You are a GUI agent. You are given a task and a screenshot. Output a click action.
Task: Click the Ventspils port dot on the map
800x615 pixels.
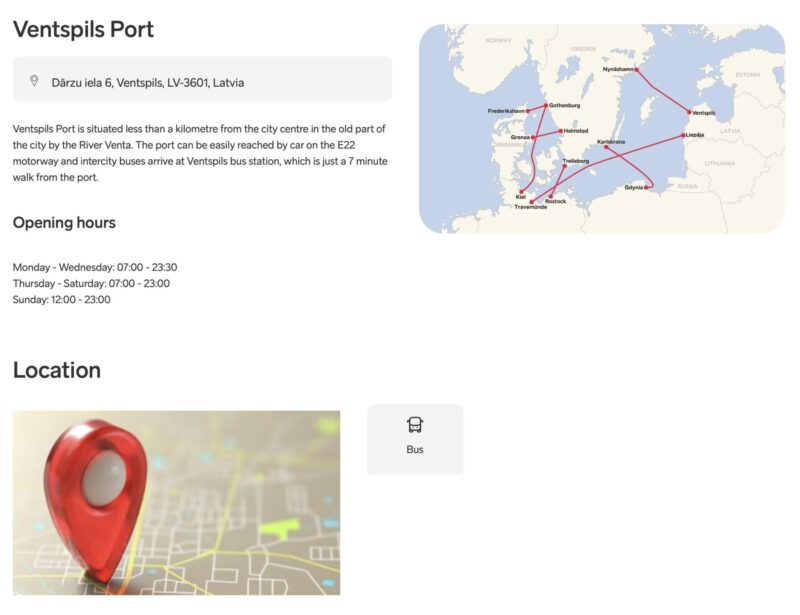click(x=689, y=112)
